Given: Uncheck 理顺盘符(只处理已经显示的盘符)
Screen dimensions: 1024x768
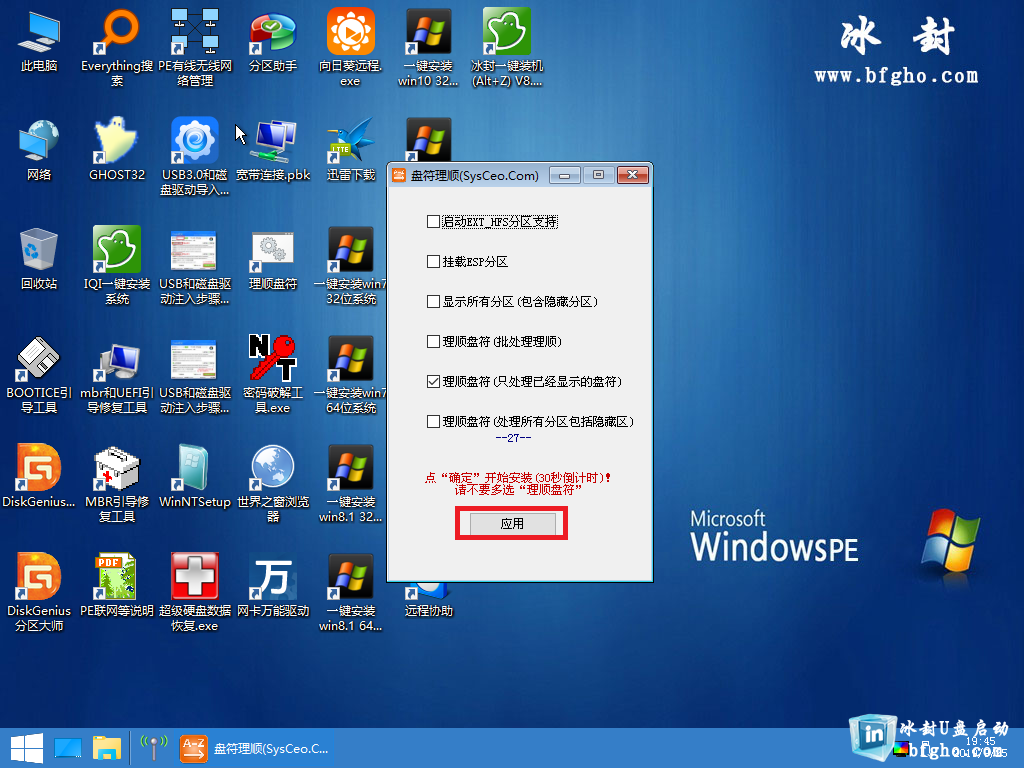Looking at the screenshot, I should coord(433,381).
